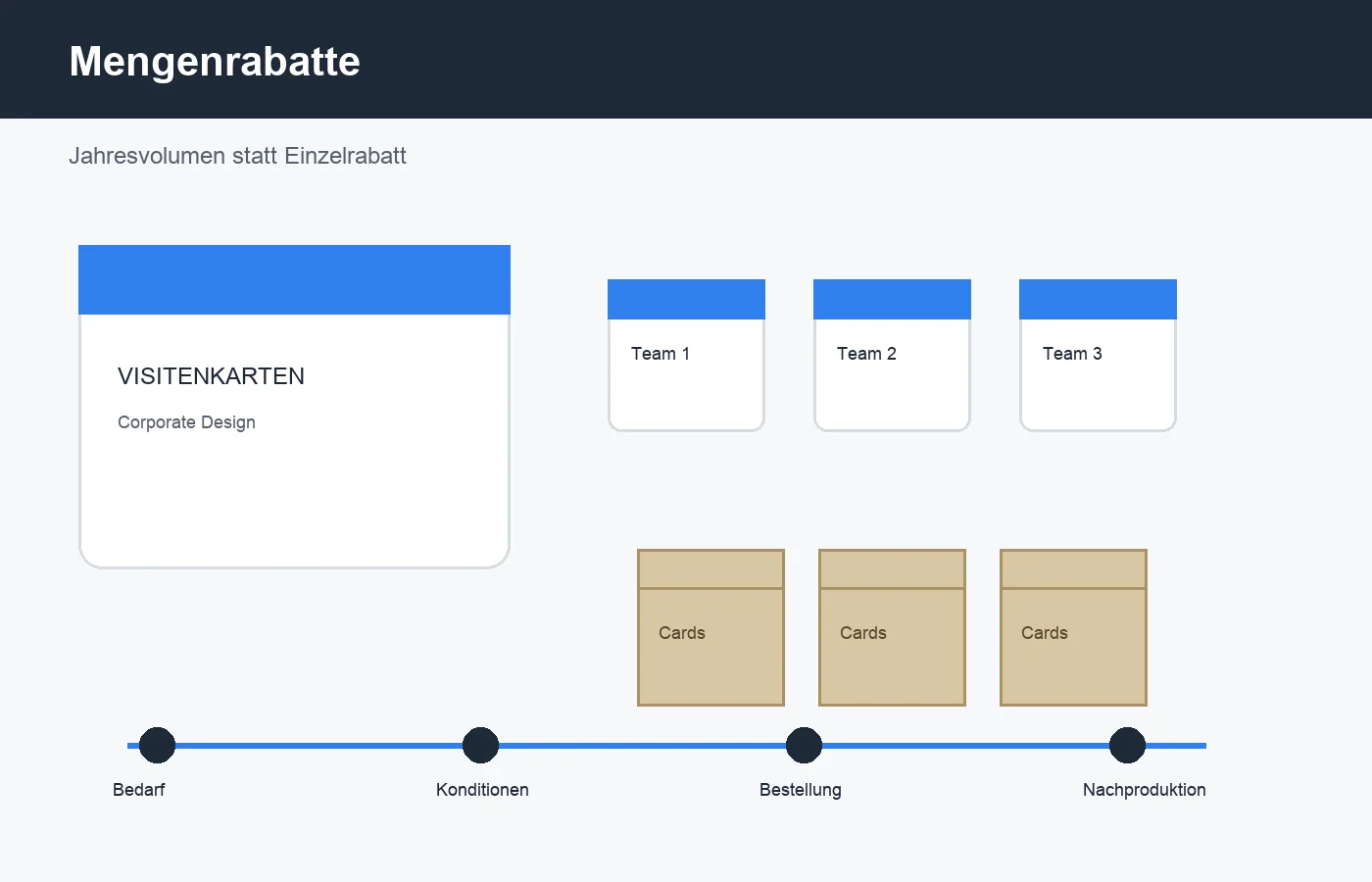The image size is (1372, 882).
Task: Click the Mengenrabatte title
Action: (215, 61)
